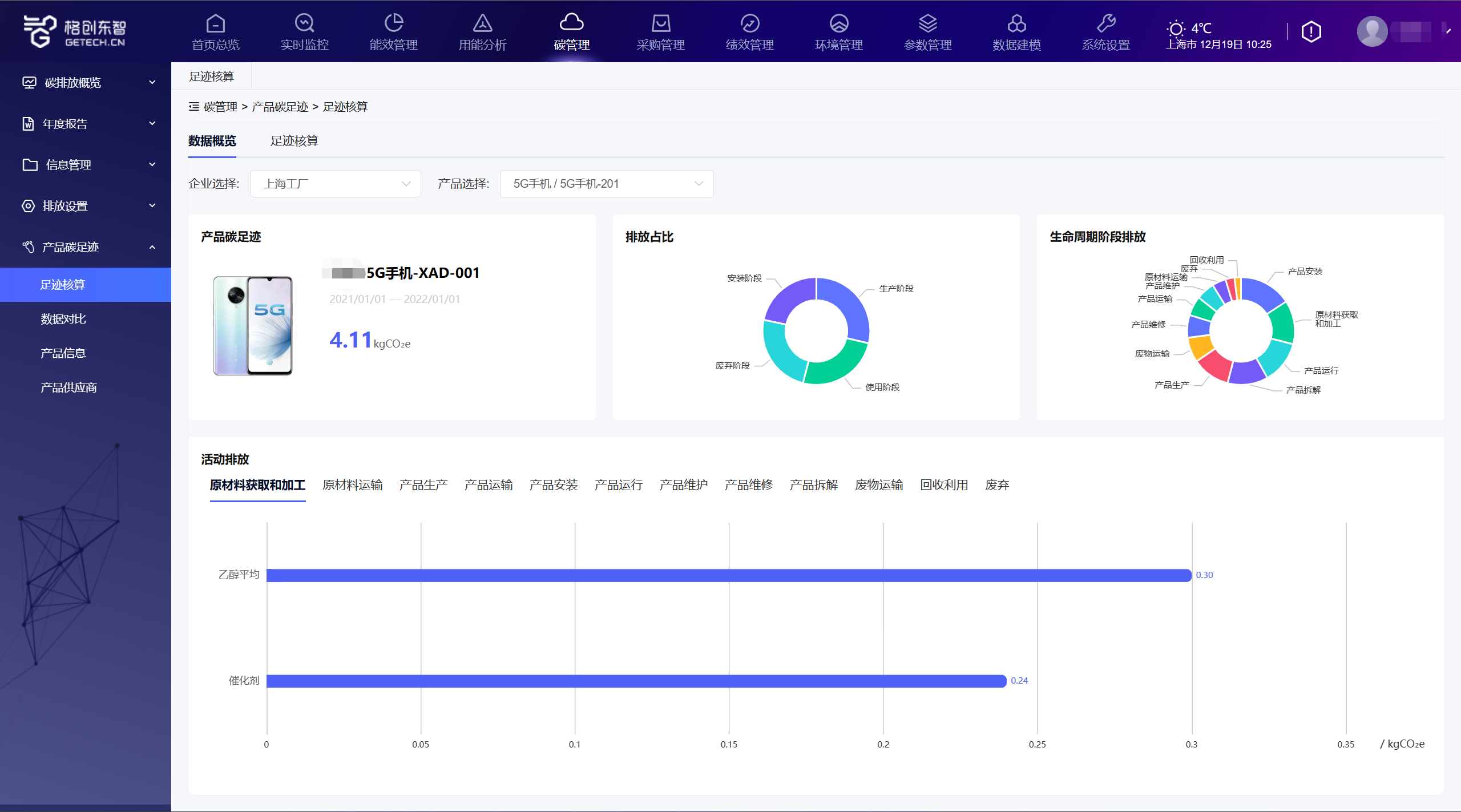1461x812 pixels.
Task: Open 采购管理 purchasing icon
Action: pos(660,24)
